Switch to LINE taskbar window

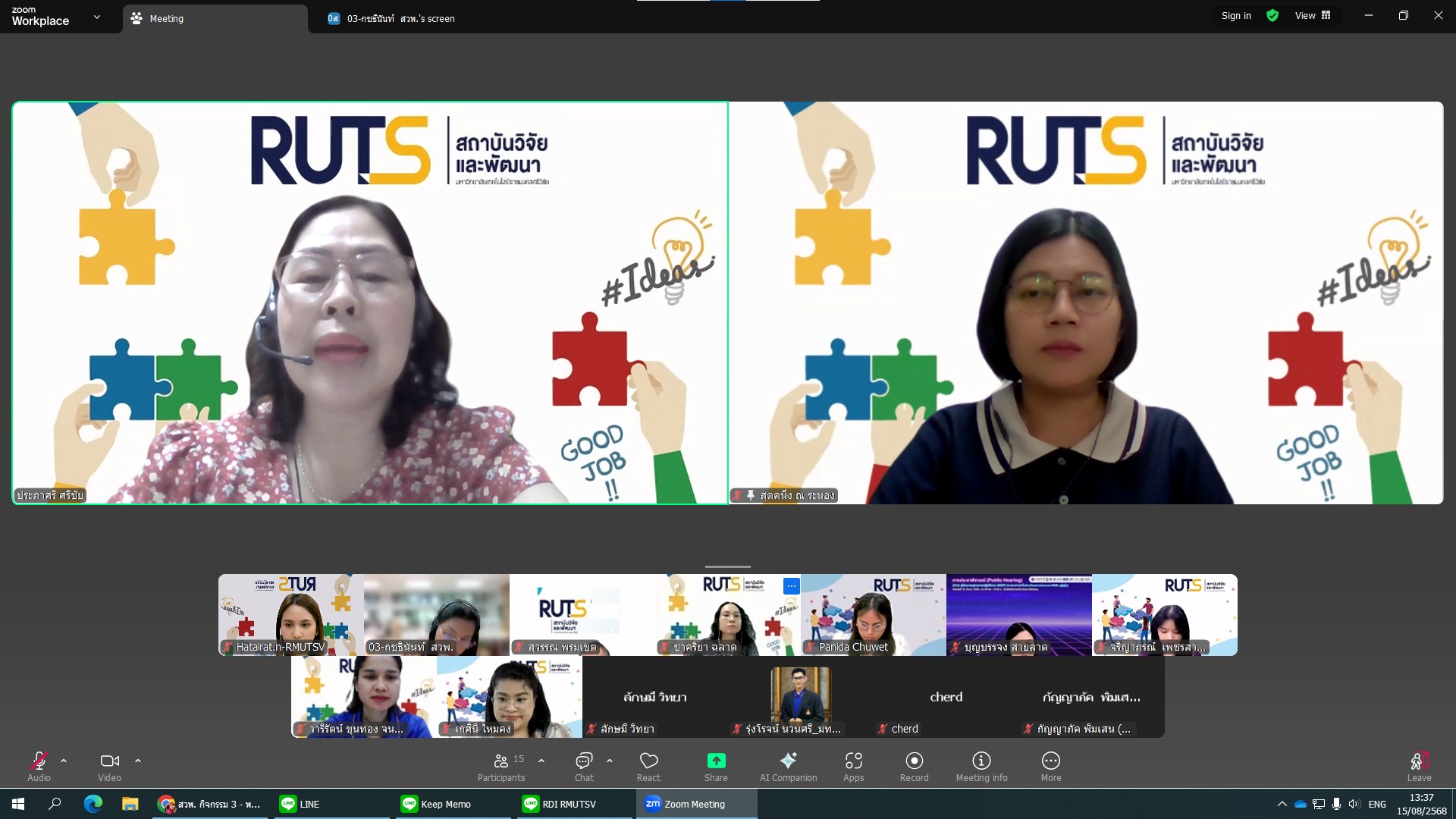pyautogui.click(x=331, y=804)
